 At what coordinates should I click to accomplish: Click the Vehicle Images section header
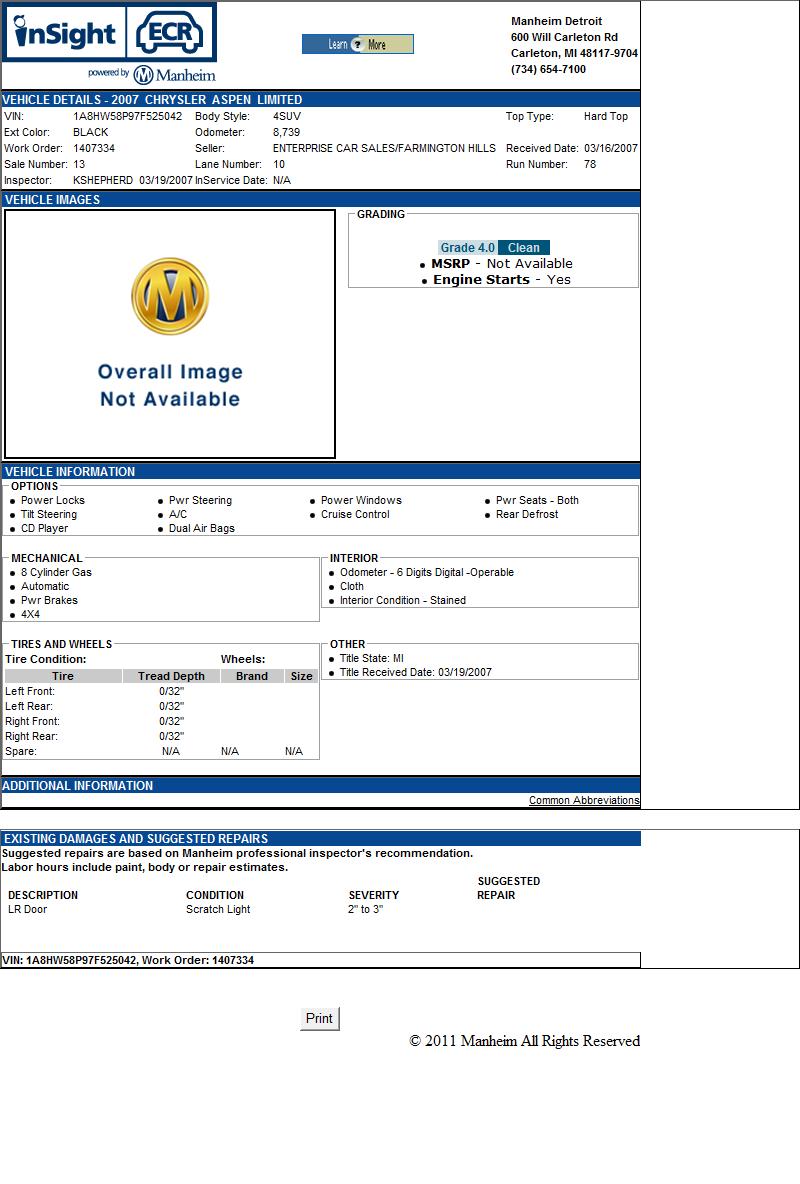(321, 199)
